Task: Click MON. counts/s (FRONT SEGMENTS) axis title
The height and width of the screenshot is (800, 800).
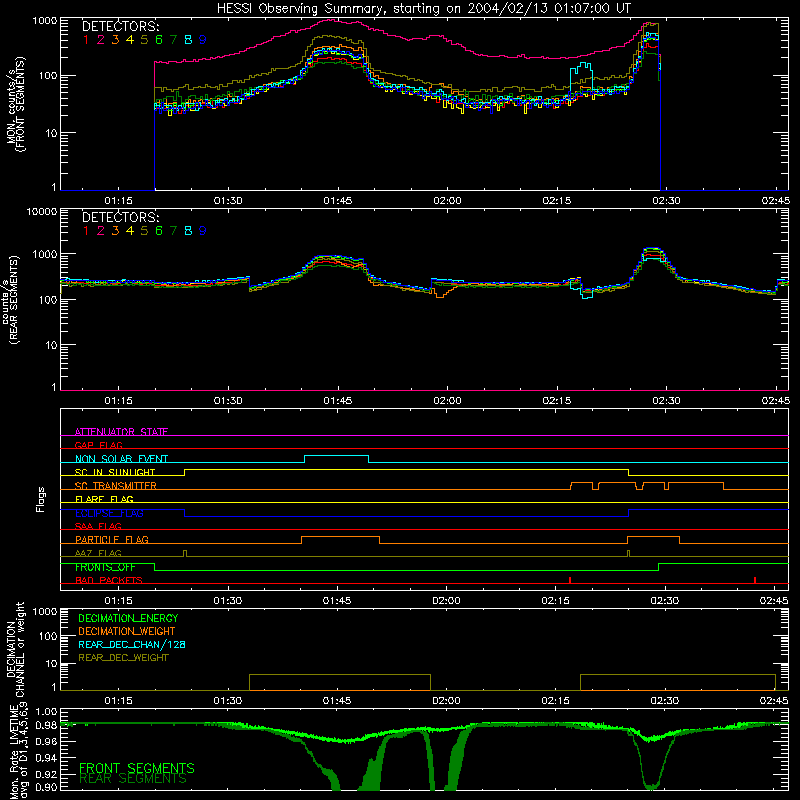Action: pos(15,104)
